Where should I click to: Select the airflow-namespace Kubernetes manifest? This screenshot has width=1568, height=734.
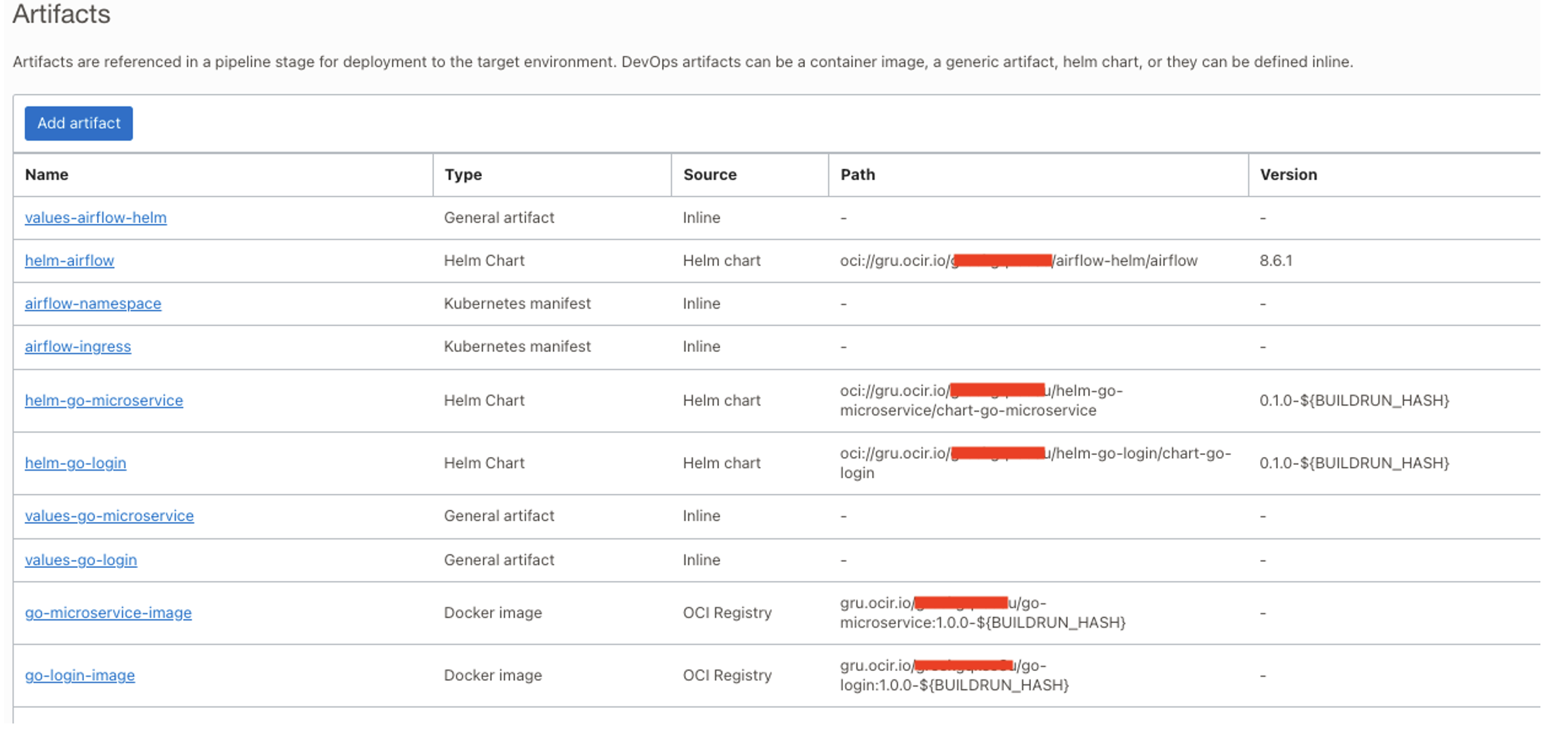(93, 303)
